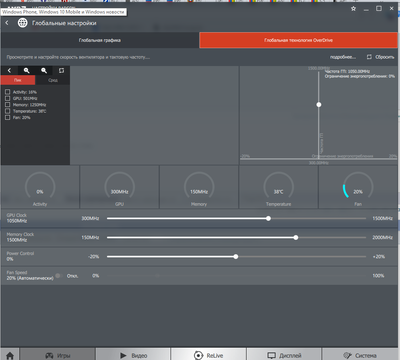
Task: Switch to the Сред graph tab
Action: coord(53,80)
